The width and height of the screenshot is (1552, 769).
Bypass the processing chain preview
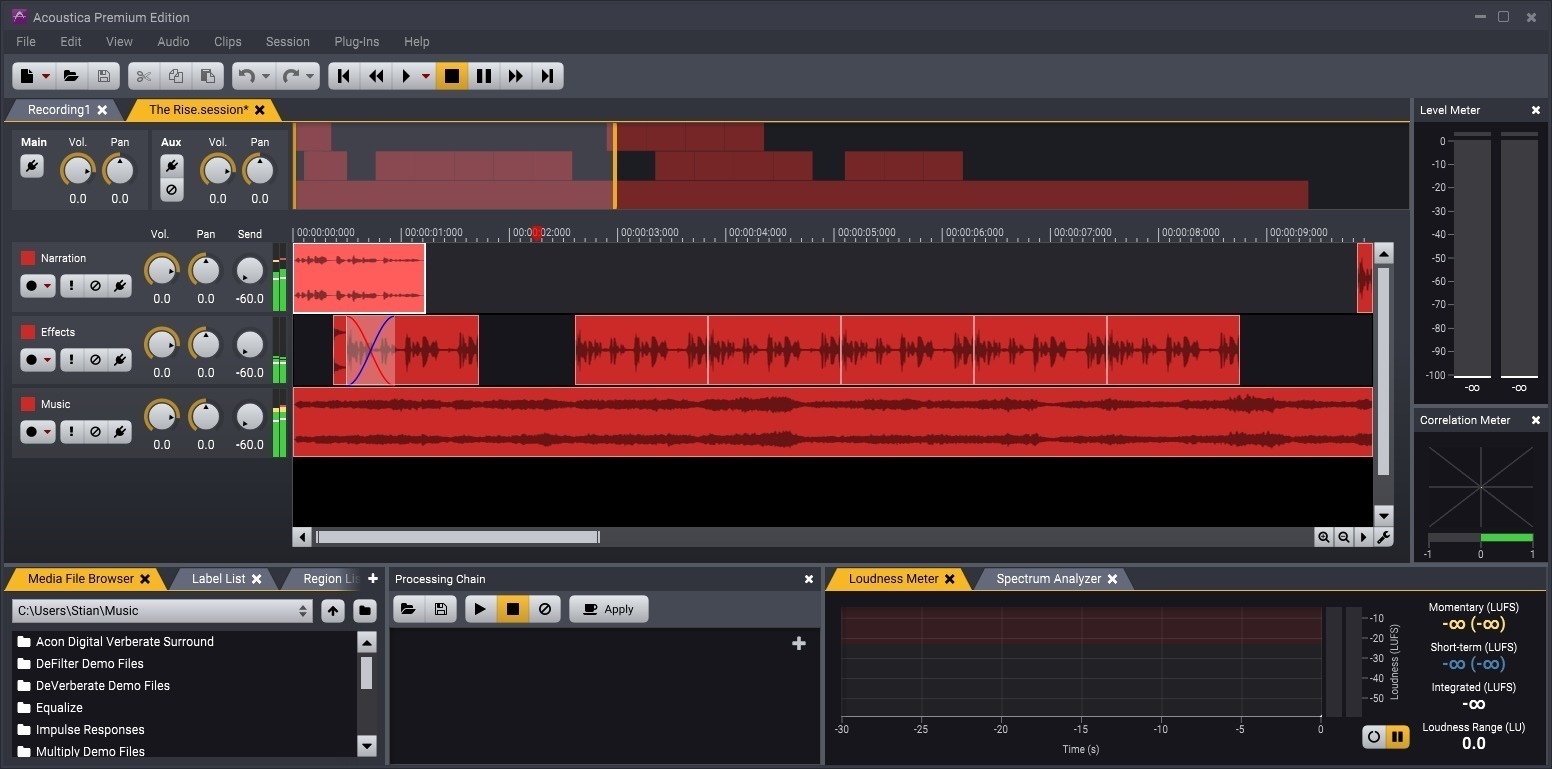(545, 609)
